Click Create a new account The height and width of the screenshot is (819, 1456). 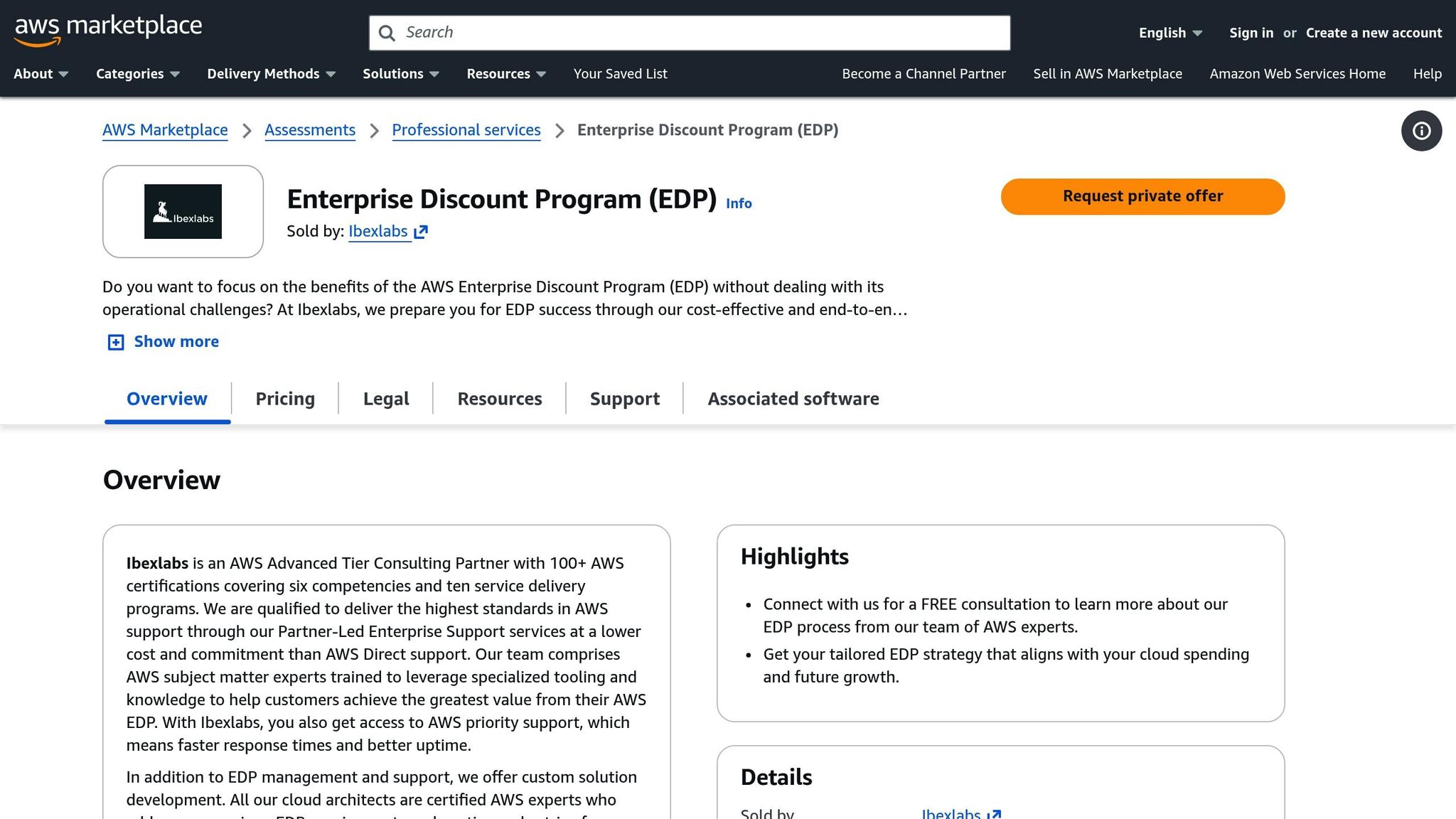(1374, 33)
